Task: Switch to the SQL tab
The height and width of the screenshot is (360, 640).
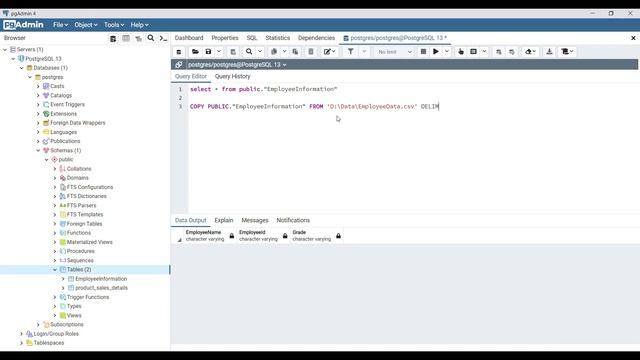Action: point(252,38)
